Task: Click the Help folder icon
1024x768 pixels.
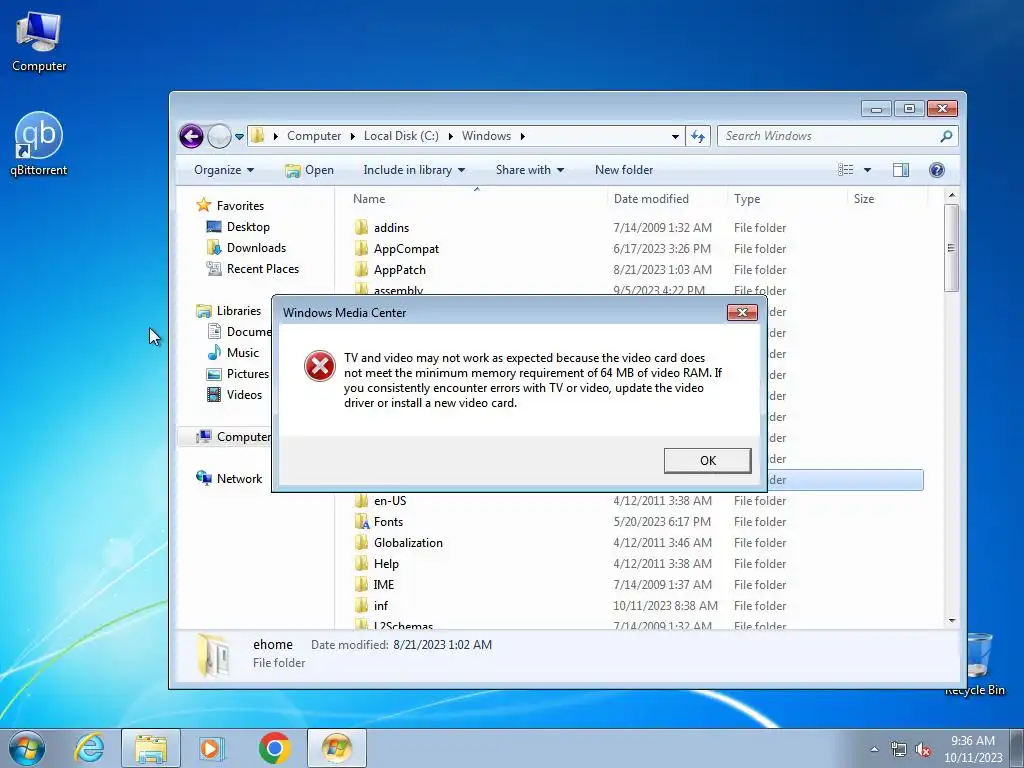Action: click(362, 564)
